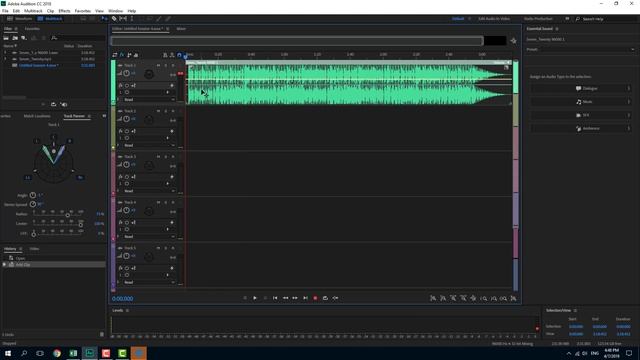
Task: Click the Skip Selection transport icon
Action: [335, 298]
